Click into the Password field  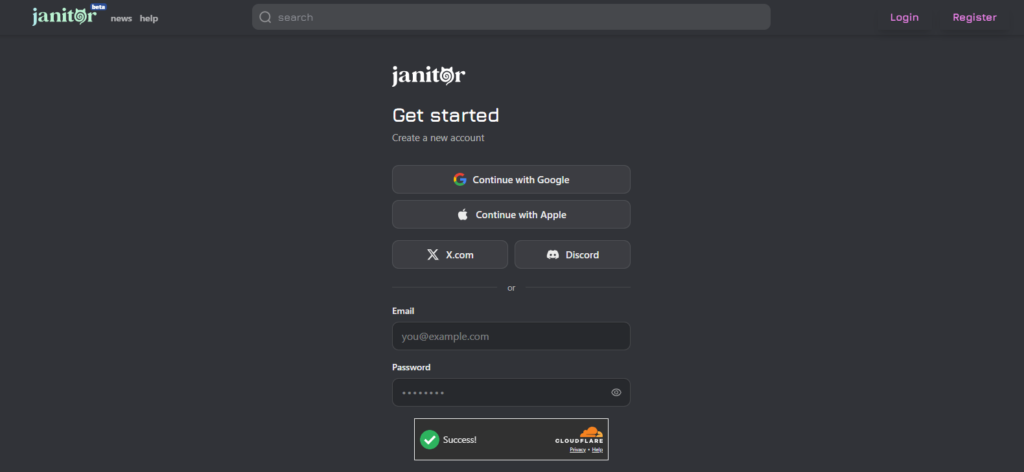[x=511, y=392]
